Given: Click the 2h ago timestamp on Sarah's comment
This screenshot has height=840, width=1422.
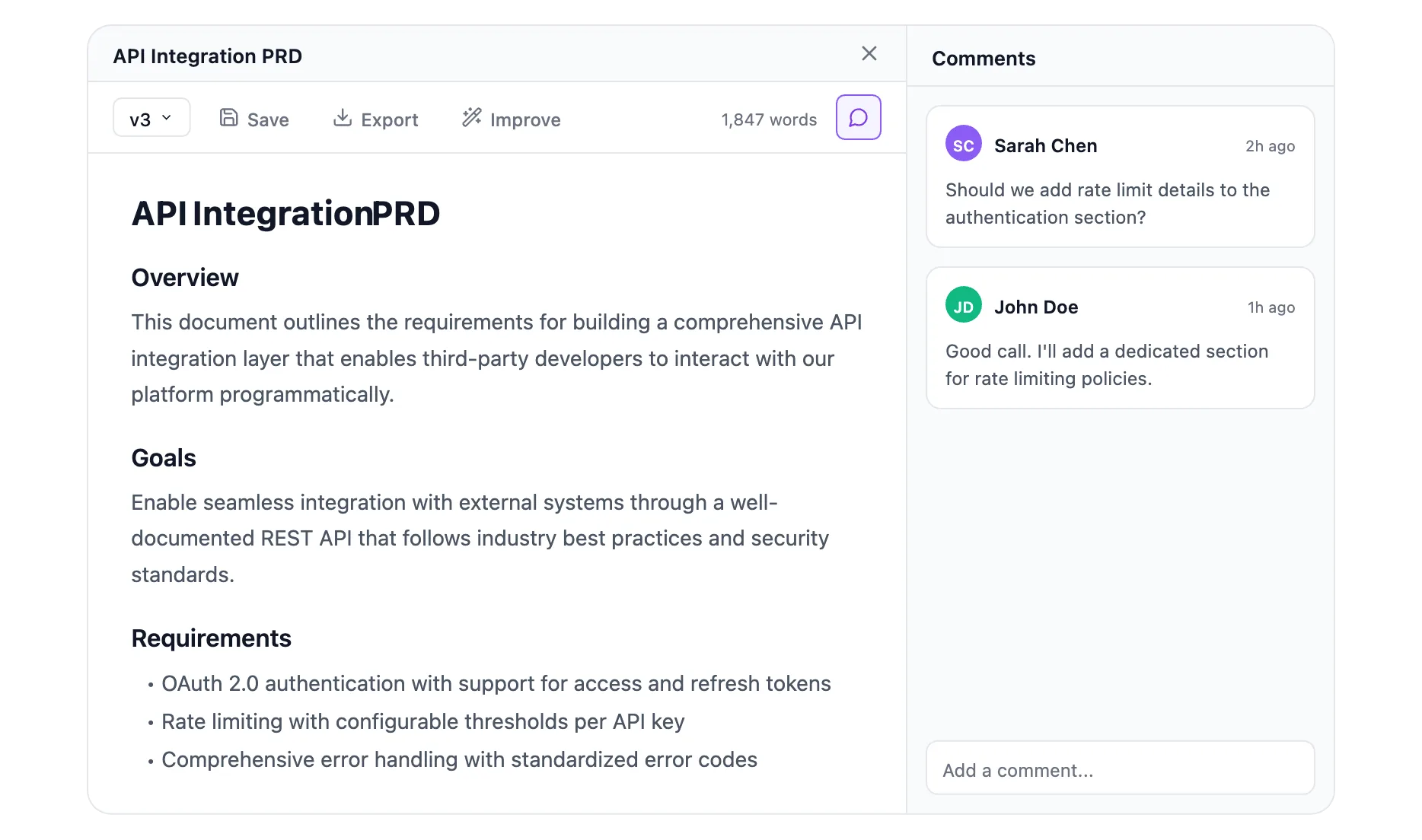Looking at the screenshot, I should (1269, 146).
